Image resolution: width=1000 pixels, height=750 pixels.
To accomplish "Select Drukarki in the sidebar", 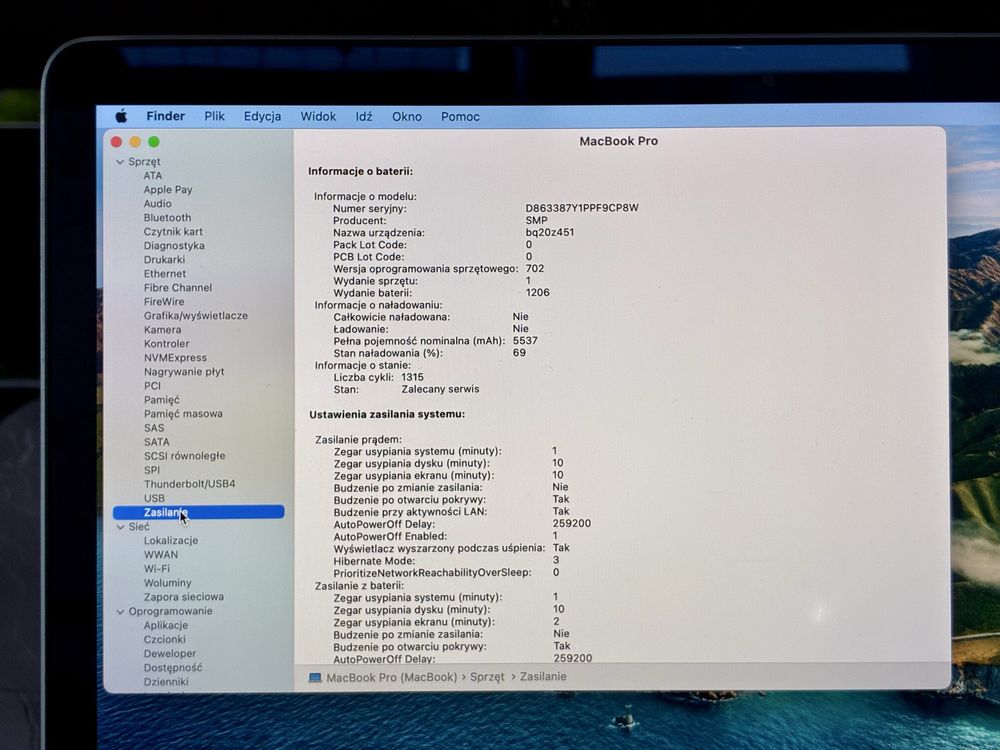I will 164,260.
